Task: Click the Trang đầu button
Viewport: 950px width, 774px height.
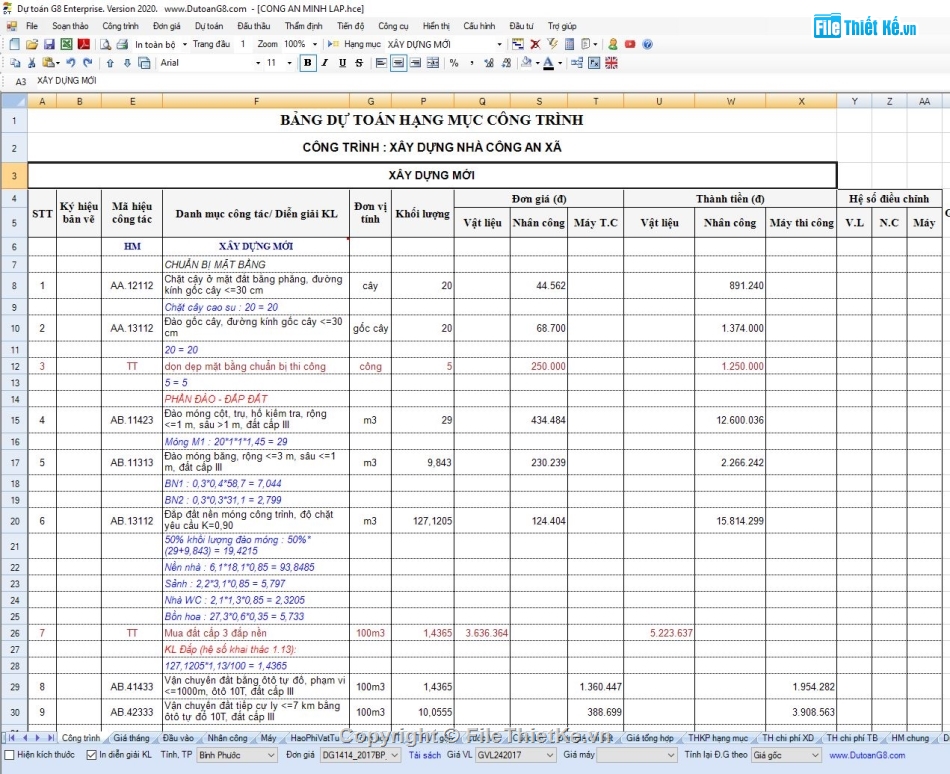Action: 211,44
